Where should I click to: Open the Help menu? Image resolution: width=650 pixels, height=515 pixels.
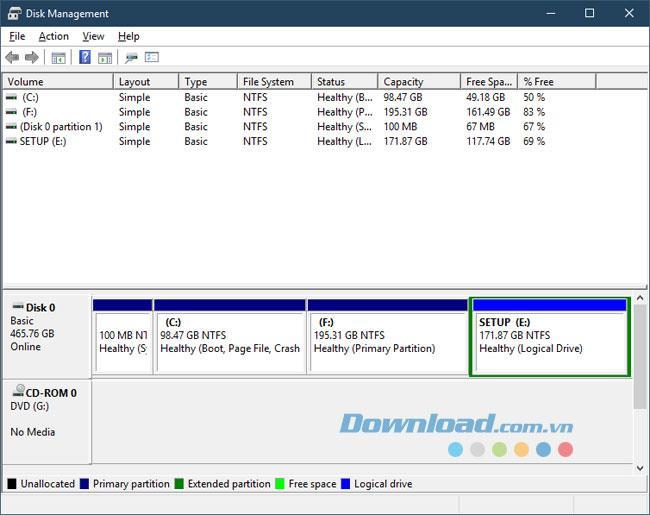point(129,36)
